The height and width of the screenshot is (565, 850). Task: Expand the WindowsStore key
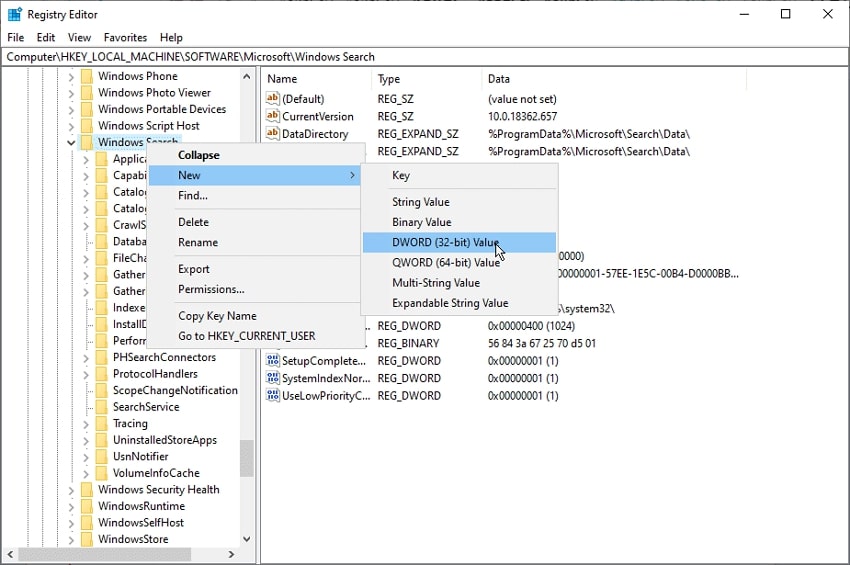[x=71, y=540]
